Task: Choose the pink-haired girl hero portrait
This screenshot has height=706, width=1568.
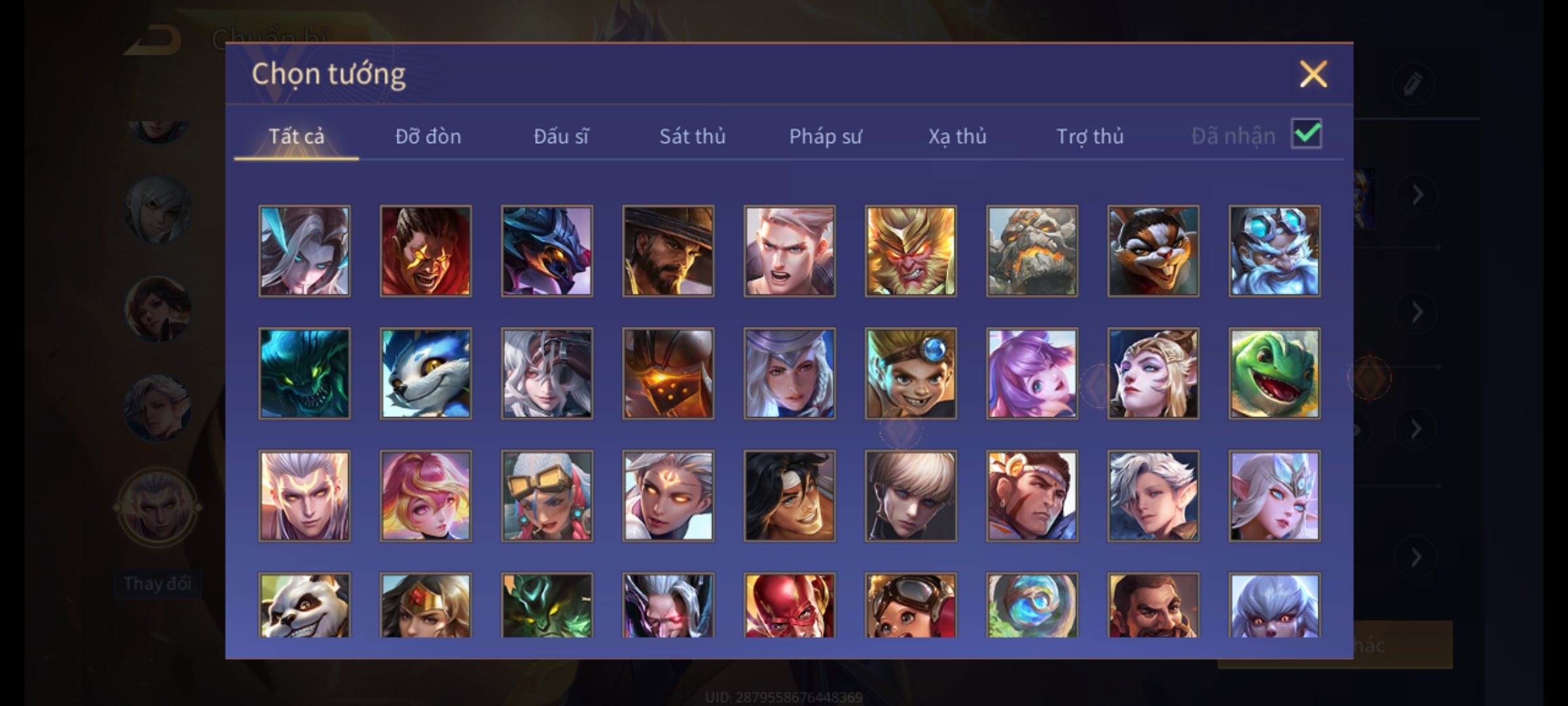Action: 425,496
